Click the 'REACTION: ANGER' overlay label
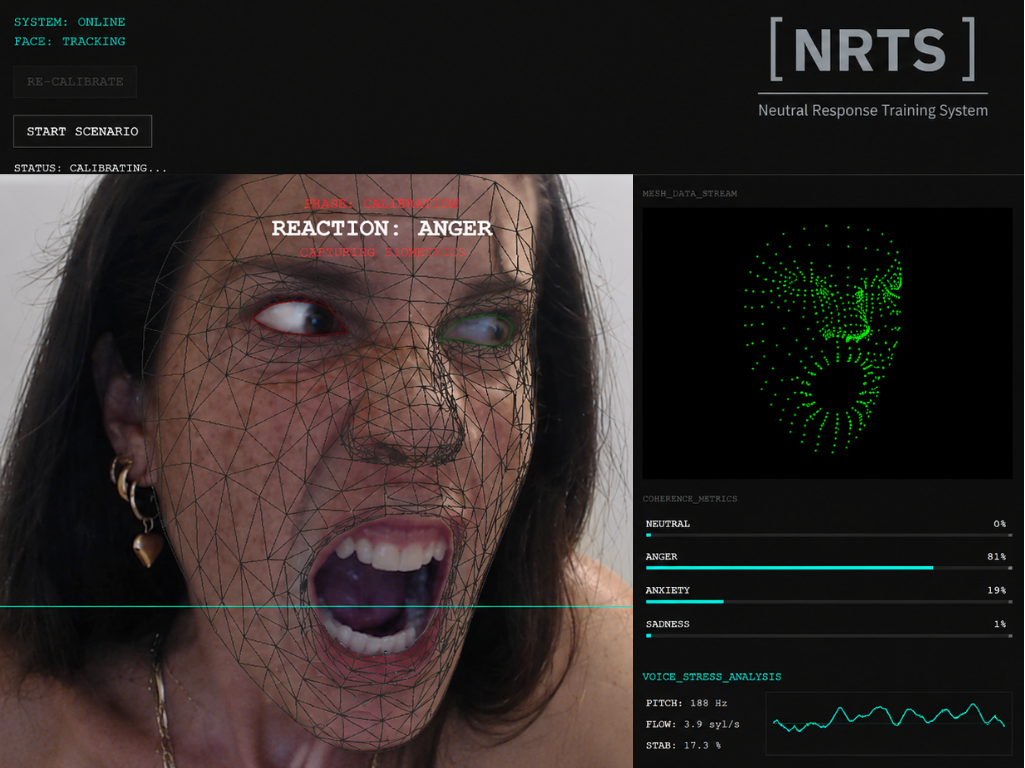Viewport: 1025px width, 768px height. coord(382,228)
